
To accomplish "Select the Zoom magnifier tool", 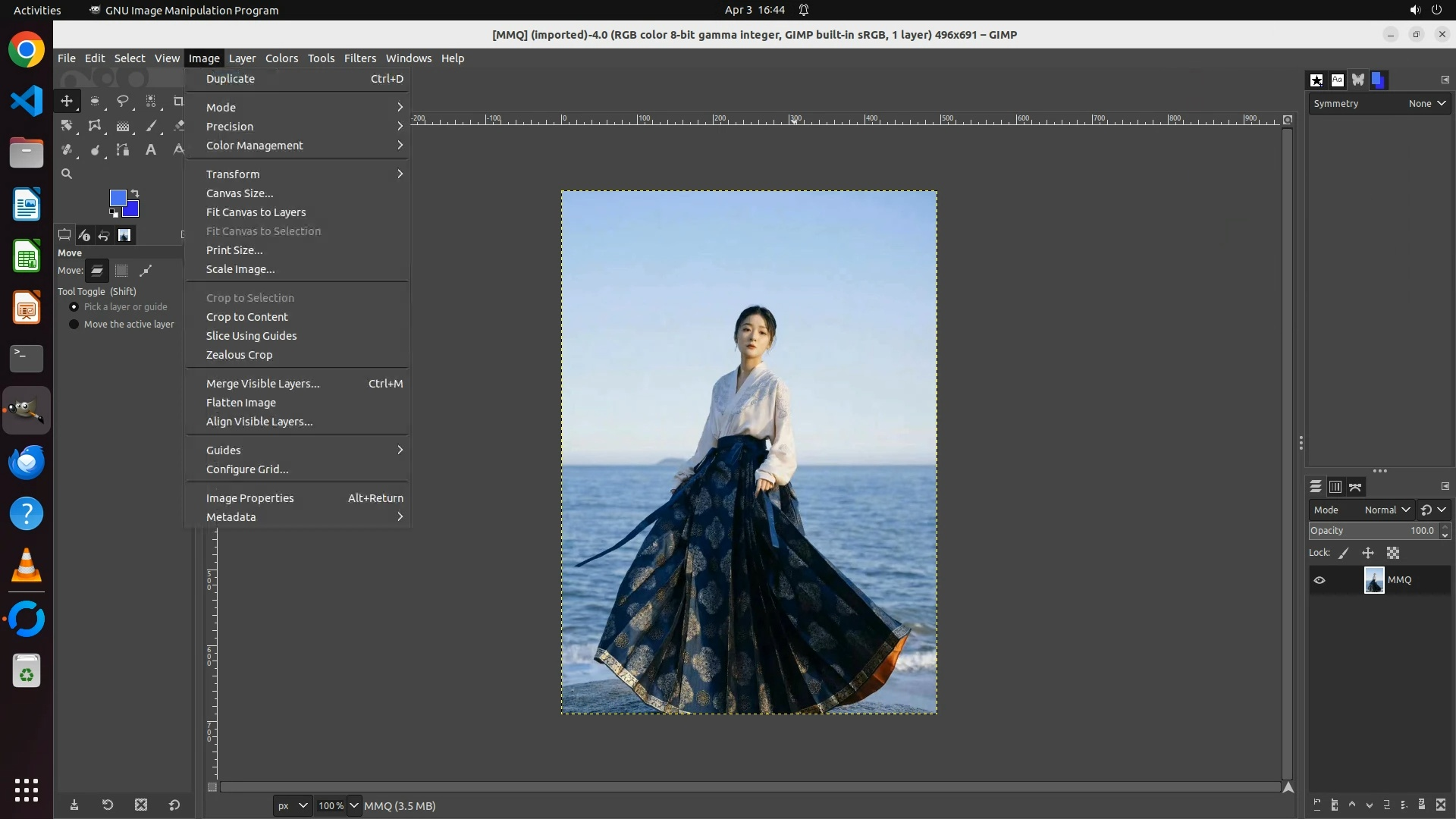I will [x=67, y=174].
